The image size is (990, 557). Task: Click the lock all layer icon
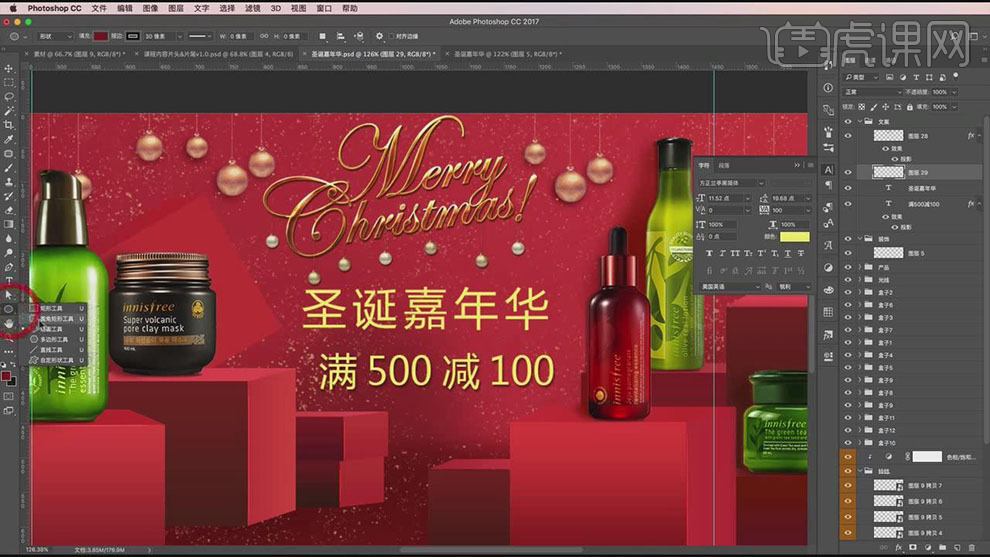[910, 107]
